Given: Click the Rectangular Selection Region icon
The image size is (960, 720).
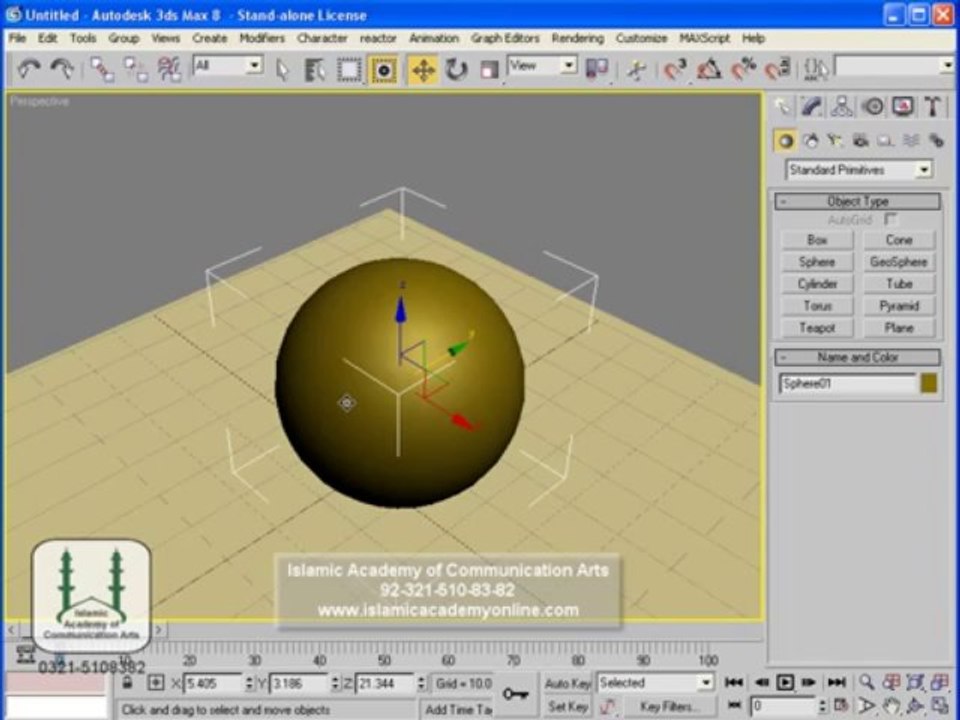Looking at the screenshot, I should [349, 70].
